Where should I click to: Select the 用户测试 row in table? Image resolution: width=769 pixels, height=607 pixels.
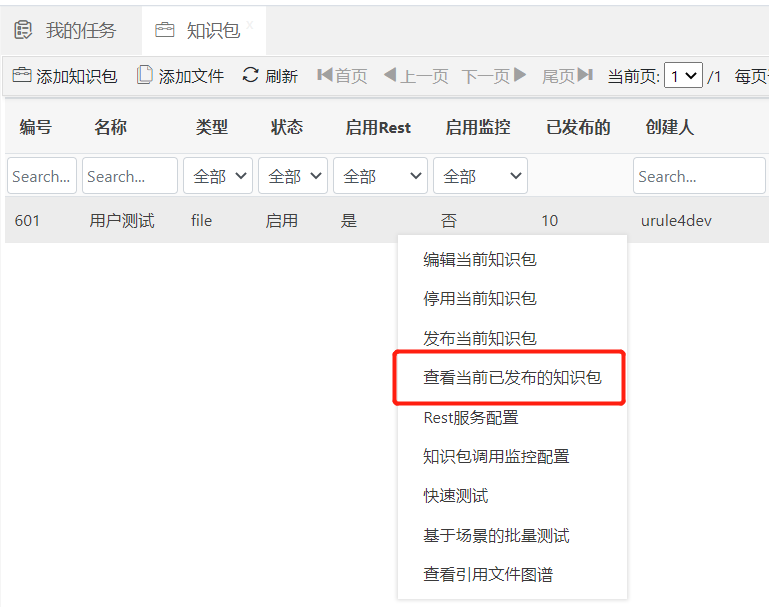(122, 221)
